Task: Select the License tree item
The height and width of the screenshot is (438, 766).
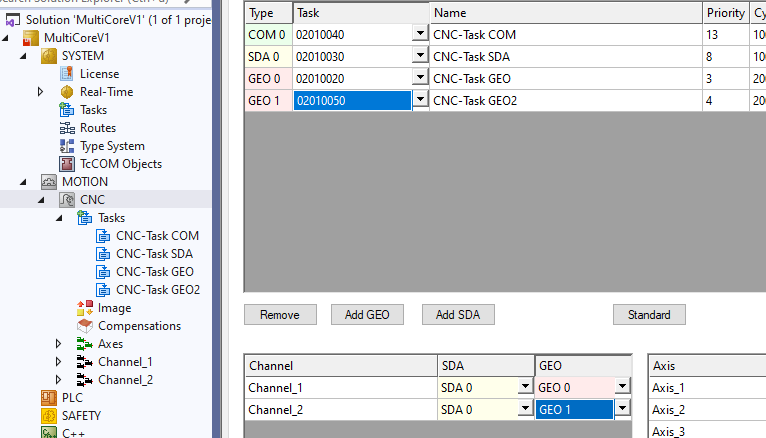Action: click(x=100, y=74)
